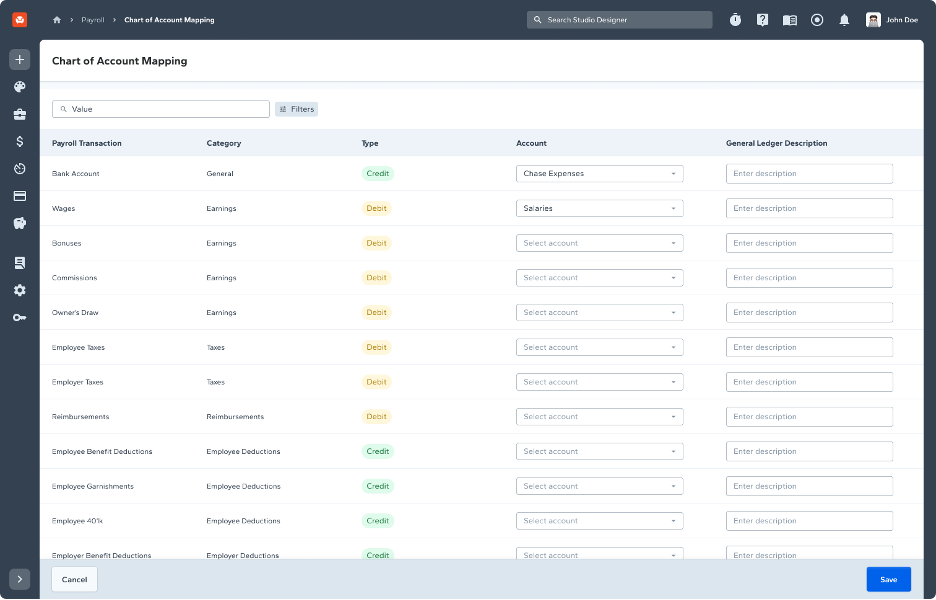Screen dimensions: 936x600
Task: Click the plus add icon in sidebar
Action: [x=20, y=60]
